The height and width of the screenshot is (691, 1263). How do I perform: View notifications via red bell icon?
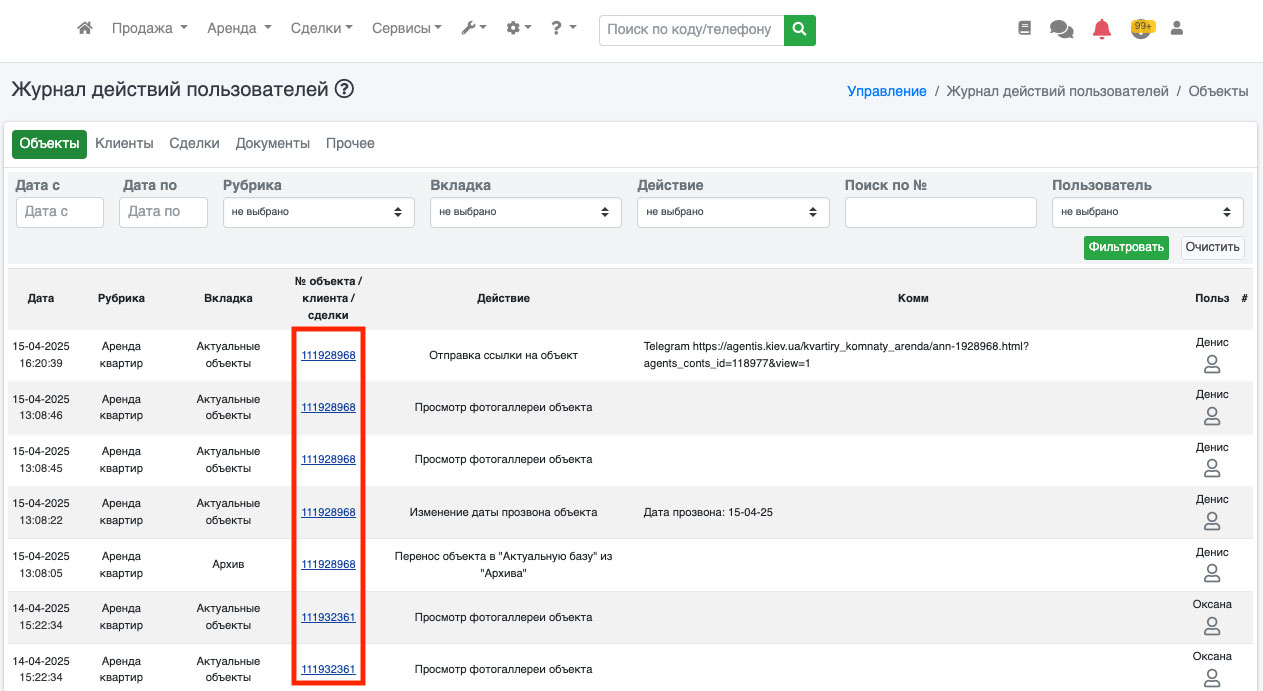tap(1101, 29)
